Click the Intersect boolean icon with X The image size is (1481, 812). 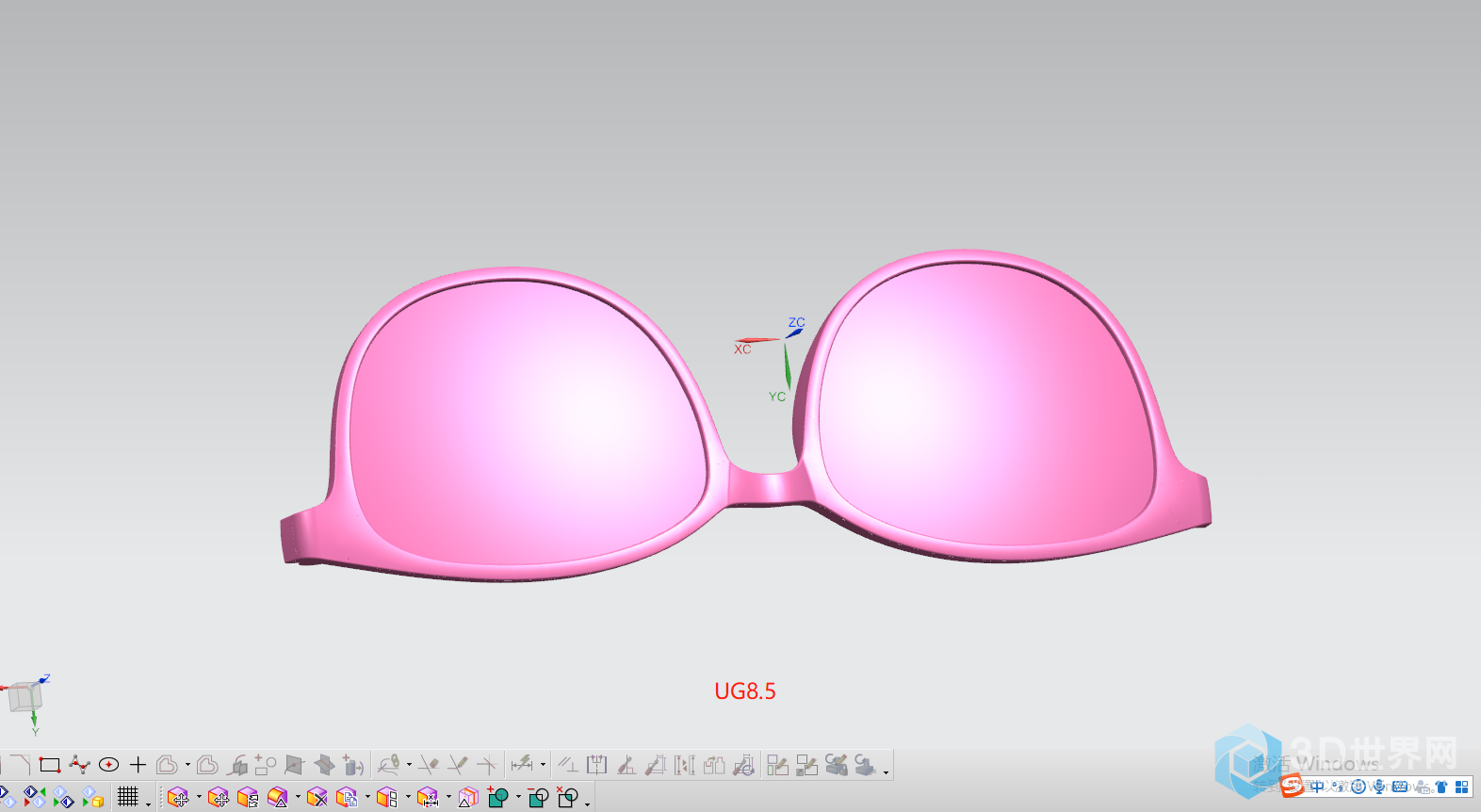[x=567, y=797]
